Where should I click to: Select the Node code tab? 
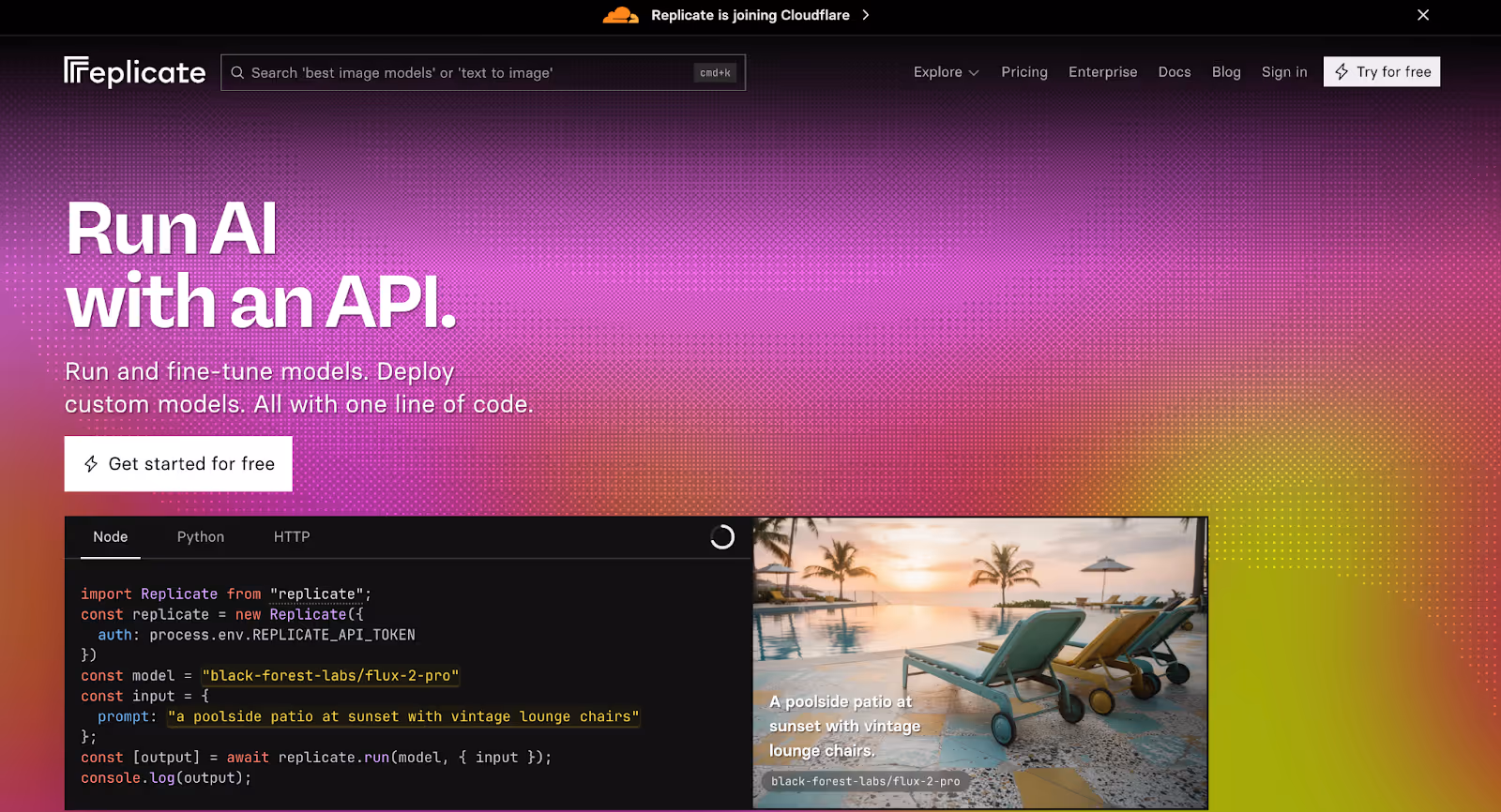(111, 536)
